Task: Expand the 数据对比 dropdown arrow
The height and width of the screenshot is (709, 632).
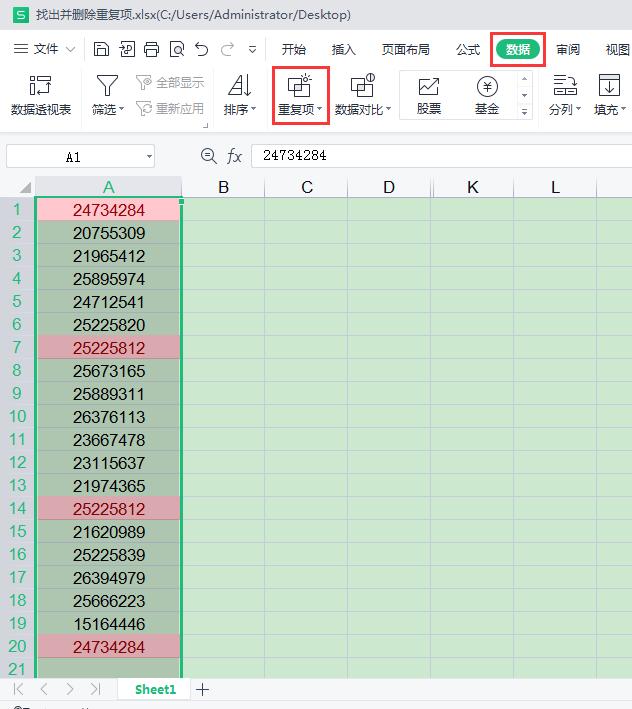Action: pos(389,109)
